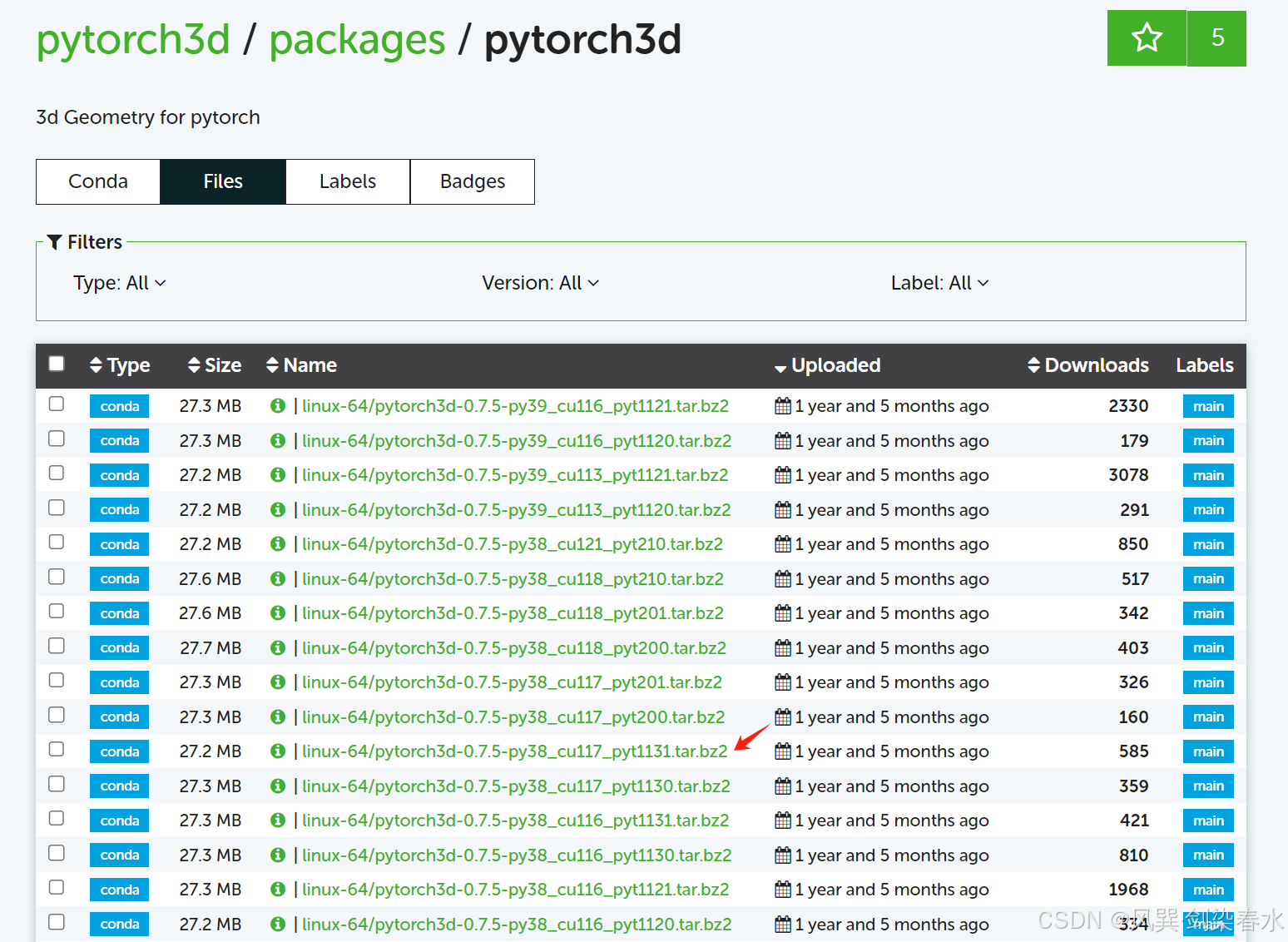Click main label in py38_cu117_pyt200 row
This screenshot has width=1288, height=942.
click(1208, 716)
